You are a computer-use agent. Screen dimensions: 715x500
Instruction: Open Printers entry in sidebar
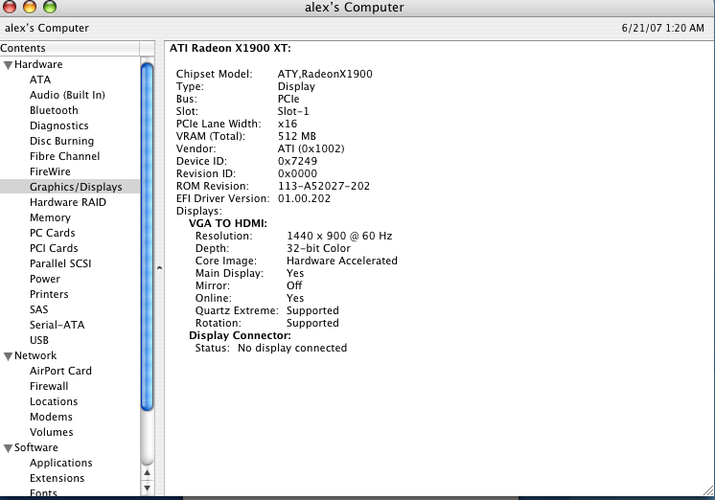tap(49, 294)
